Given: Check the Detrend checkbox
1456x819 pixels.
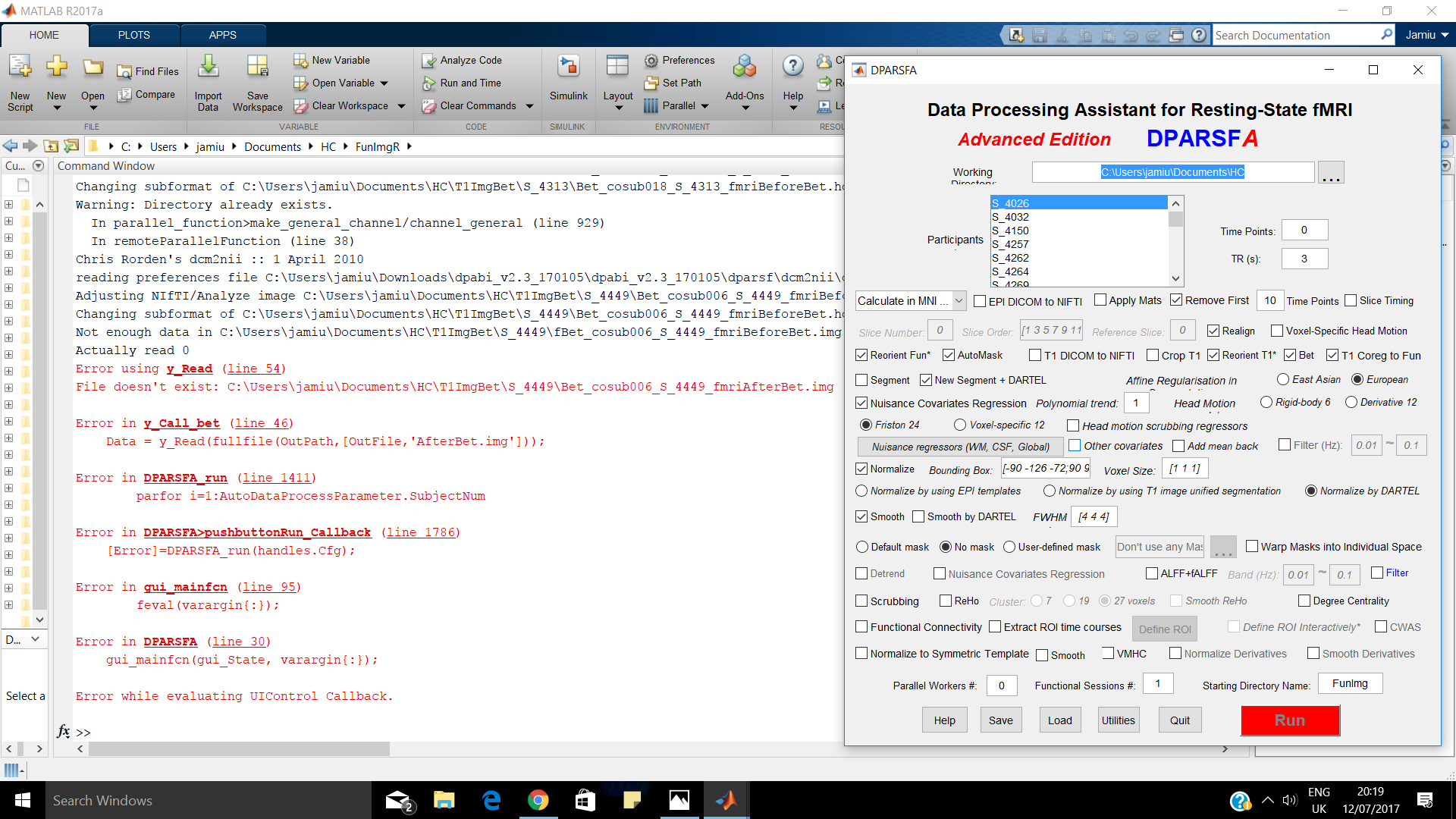Looking at the screenshot, I should (x=861, y=573).
